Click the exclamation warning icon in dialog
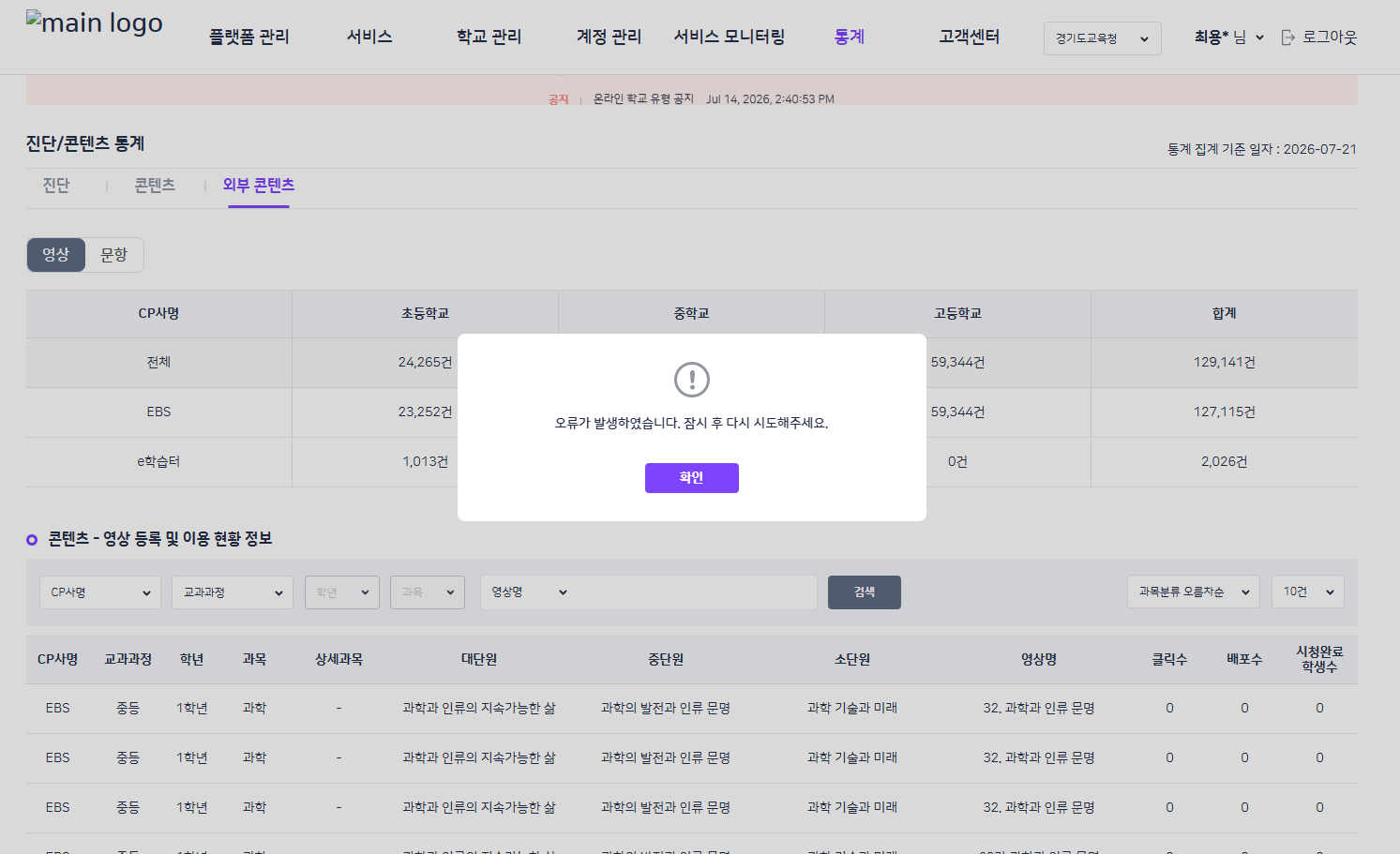 click(692, 380)
